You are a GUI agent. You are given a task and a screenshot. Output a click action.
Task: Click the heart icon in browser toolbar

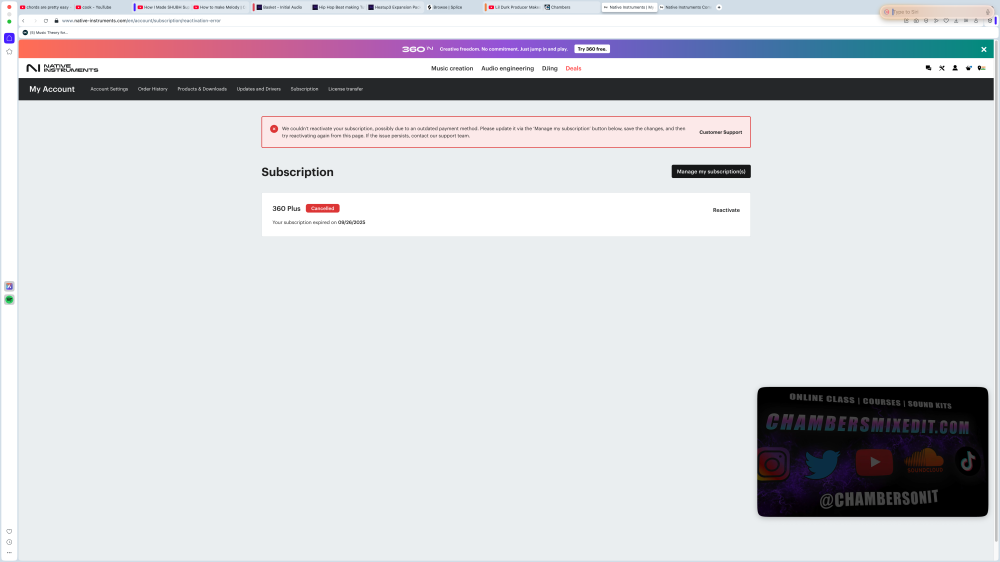click(946, 20)
